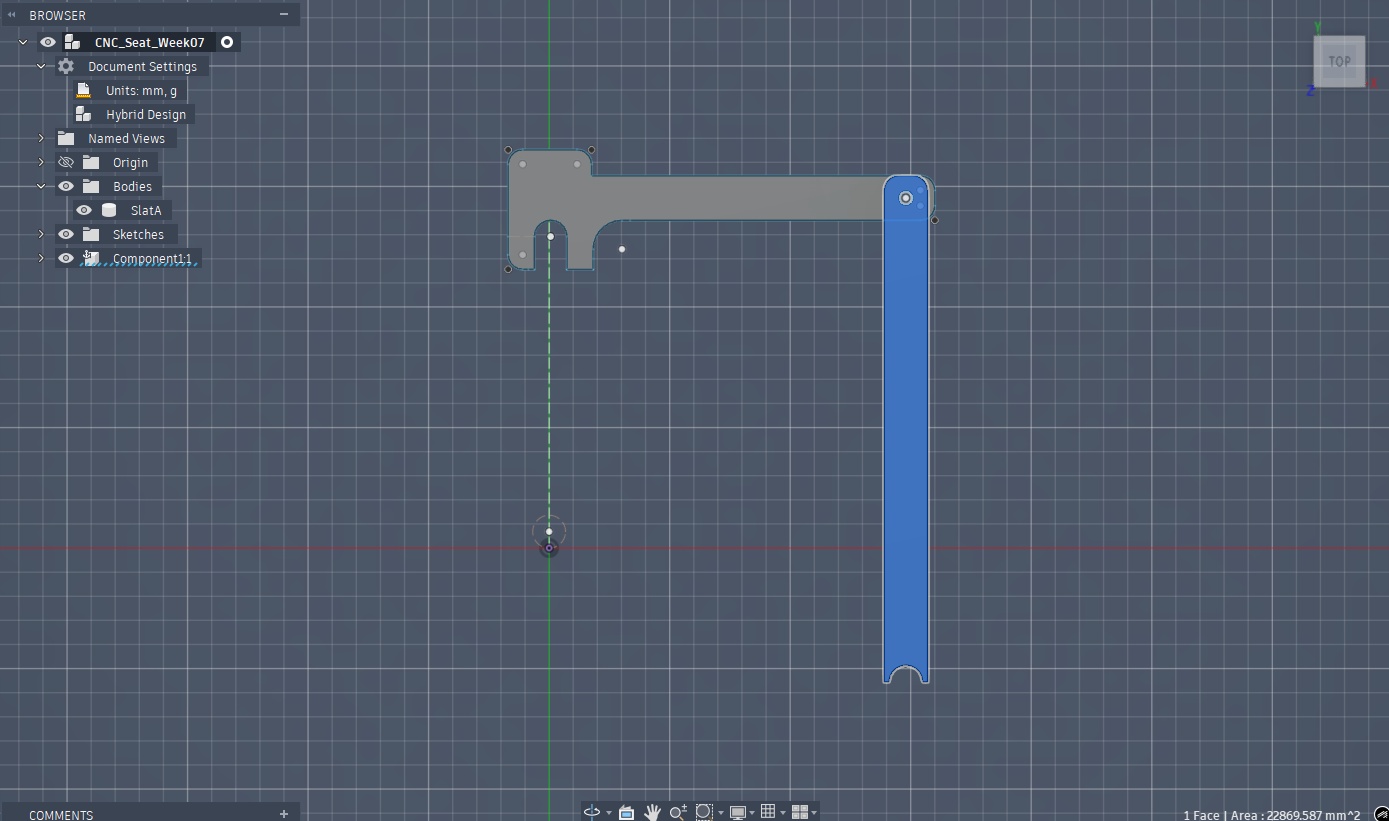Expand the Sketches folder

(41, 234)
